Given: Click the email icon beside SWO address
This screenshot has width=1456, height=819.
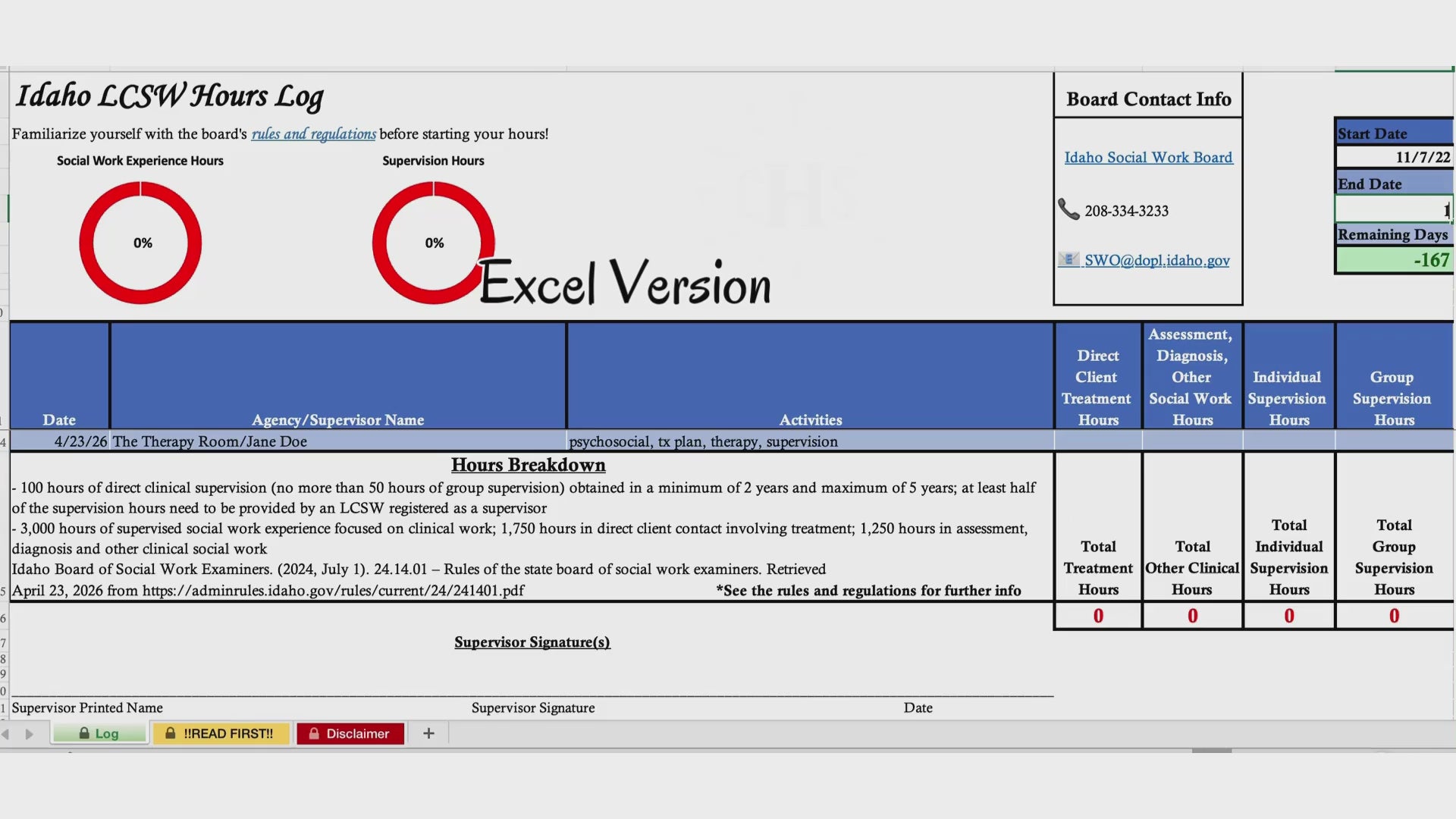Looking at the screenshot, I should tap(1068, 259).
